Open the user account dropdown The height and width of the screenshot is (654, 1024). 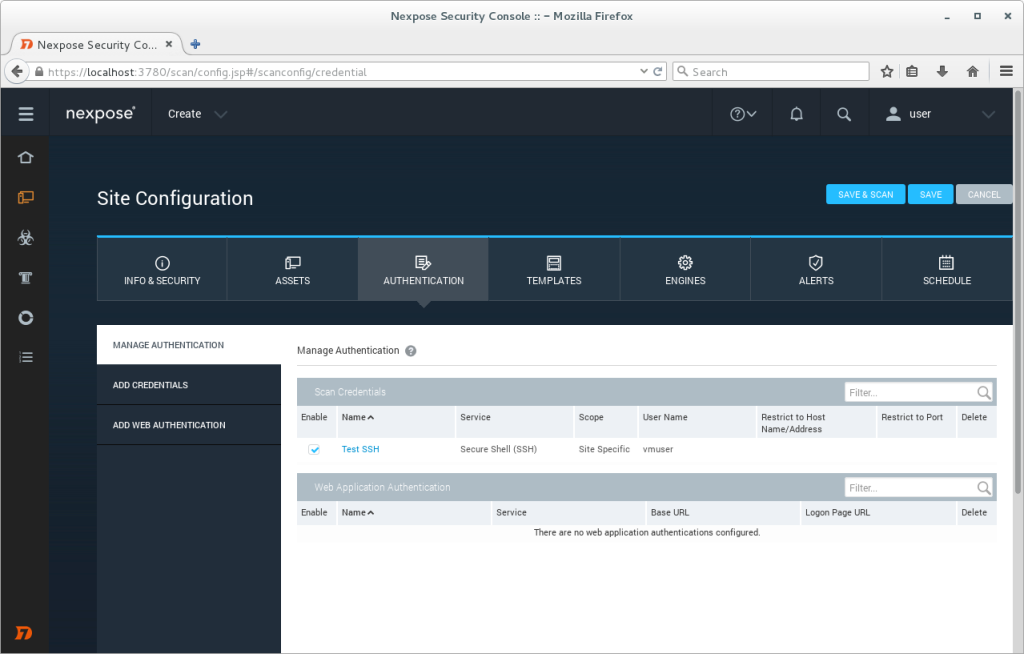[x=940, y=113]
